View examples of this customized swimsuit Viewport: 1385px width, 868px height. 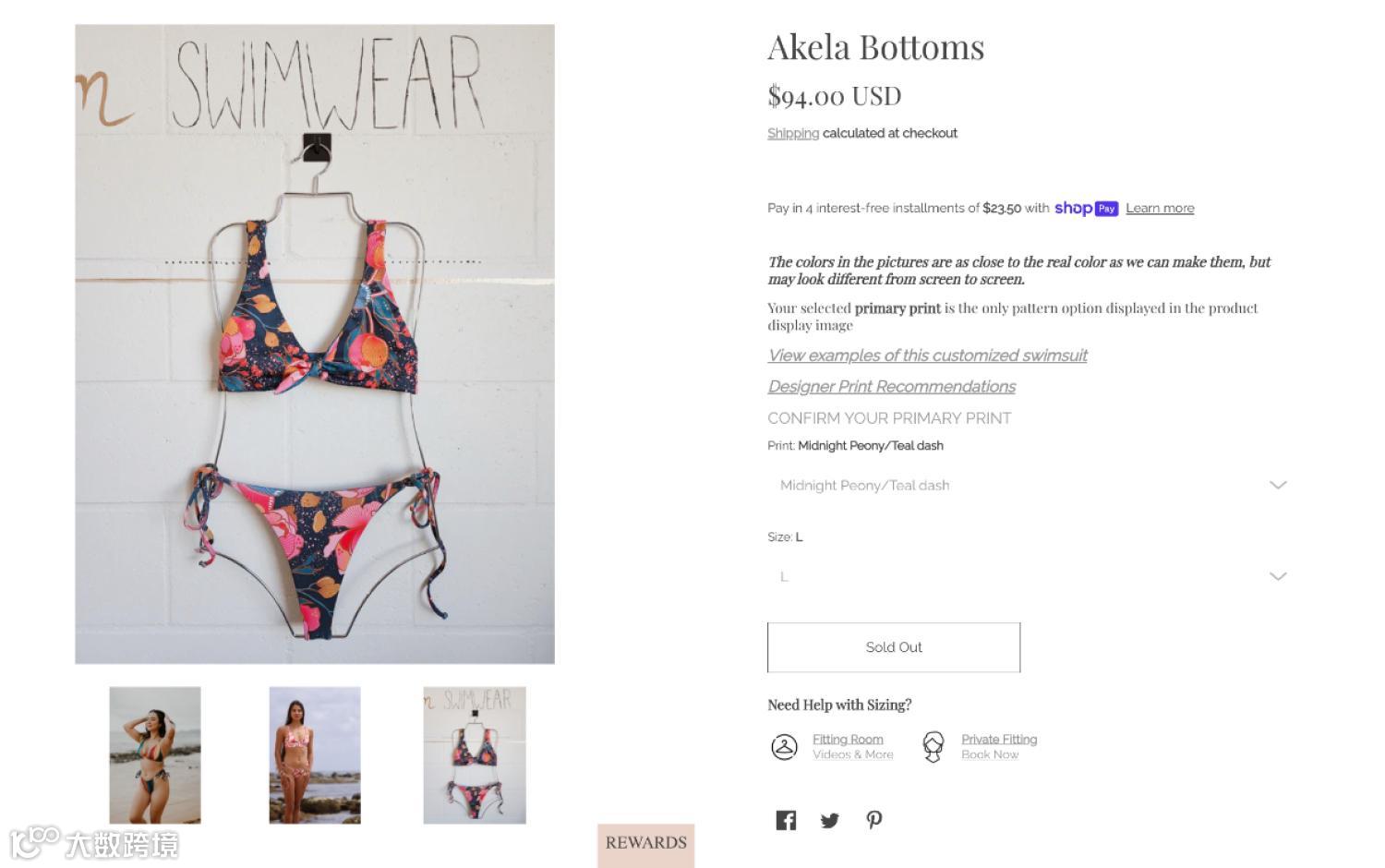point(927,356)
